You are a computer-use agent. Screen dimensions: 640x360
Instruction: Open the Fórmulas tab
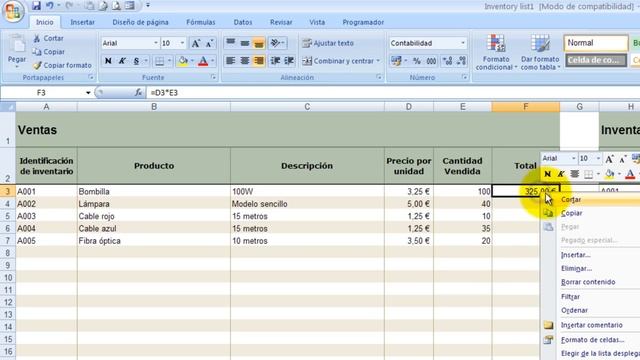point(200,22)
